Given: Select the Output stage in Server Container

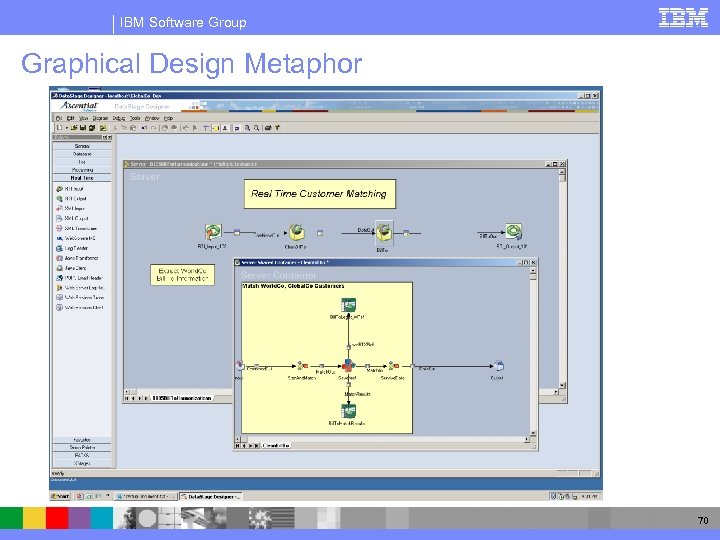Looking at the screenshot, I should pyautogui.click(x=498, y=366).
